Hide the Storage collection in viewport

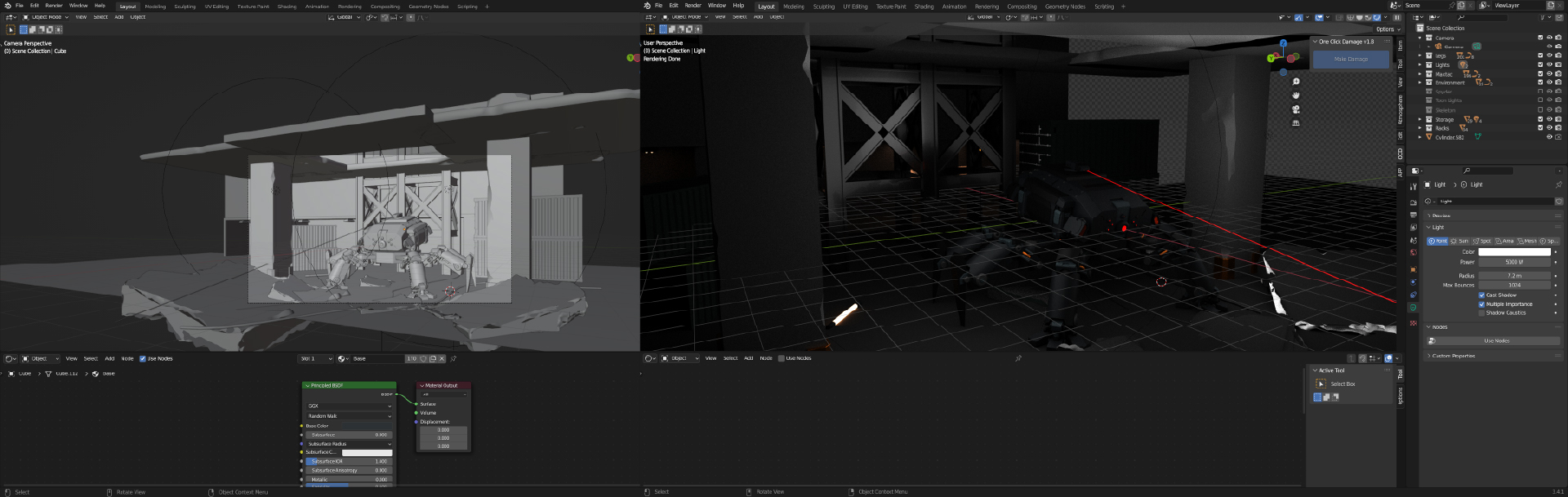[1549, 119]
